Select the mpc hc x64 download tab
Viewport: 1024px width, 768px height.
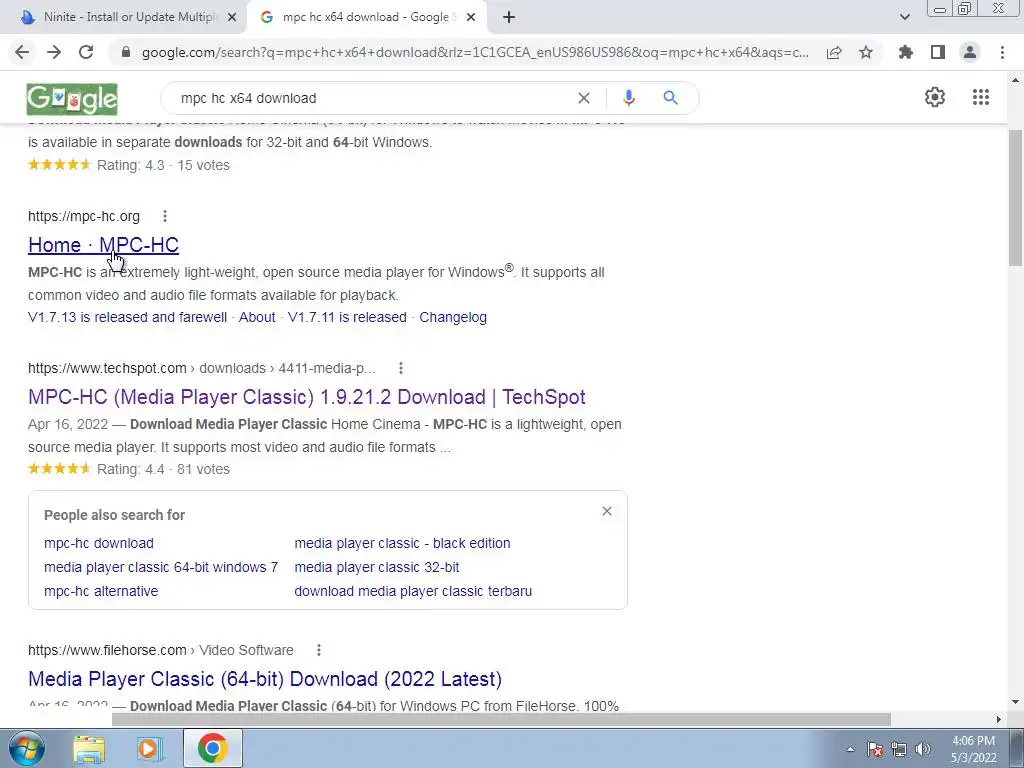(369, 17)
